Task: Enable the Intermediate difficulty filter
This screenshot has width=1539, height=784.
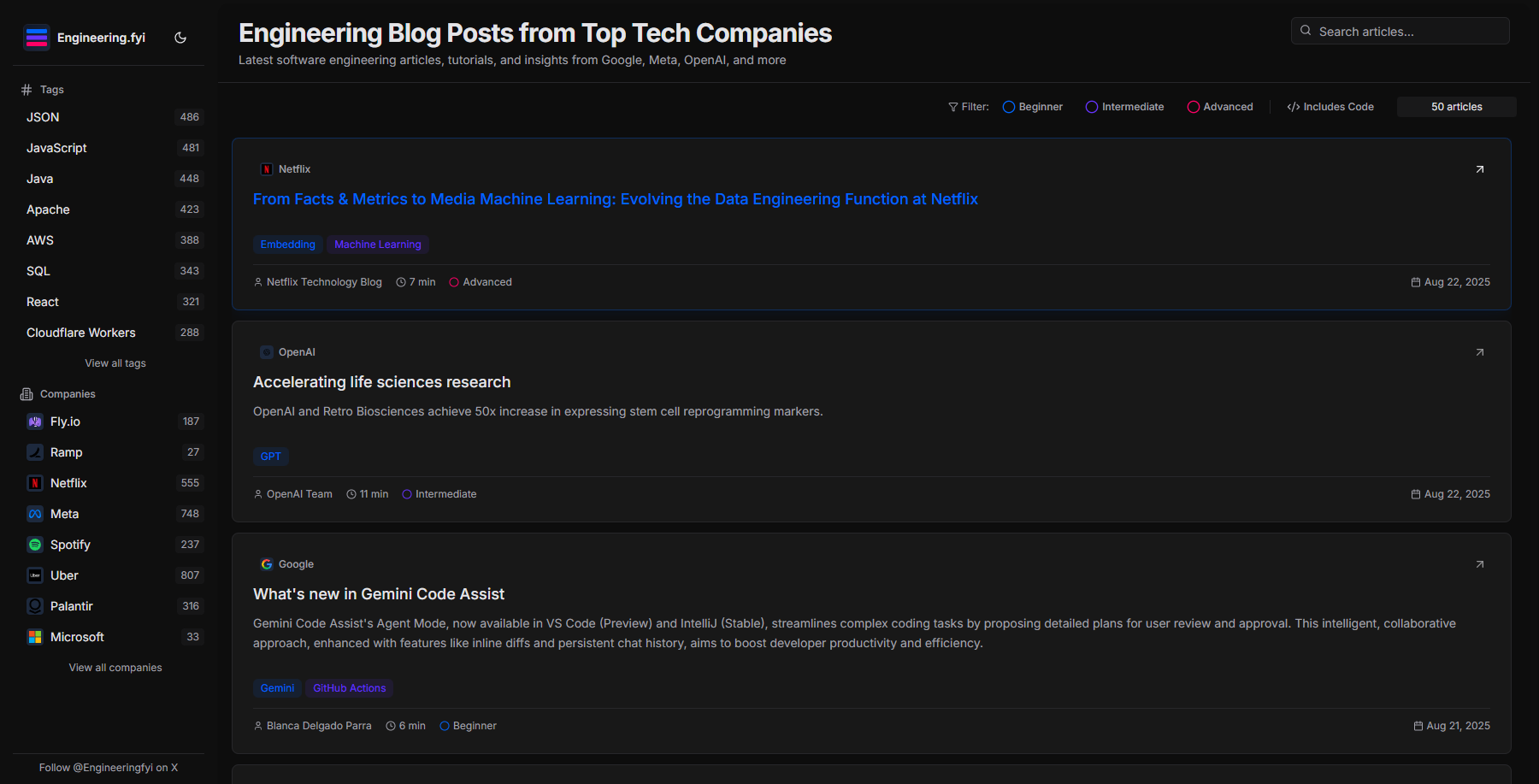Action: (x=1124, y=107)
